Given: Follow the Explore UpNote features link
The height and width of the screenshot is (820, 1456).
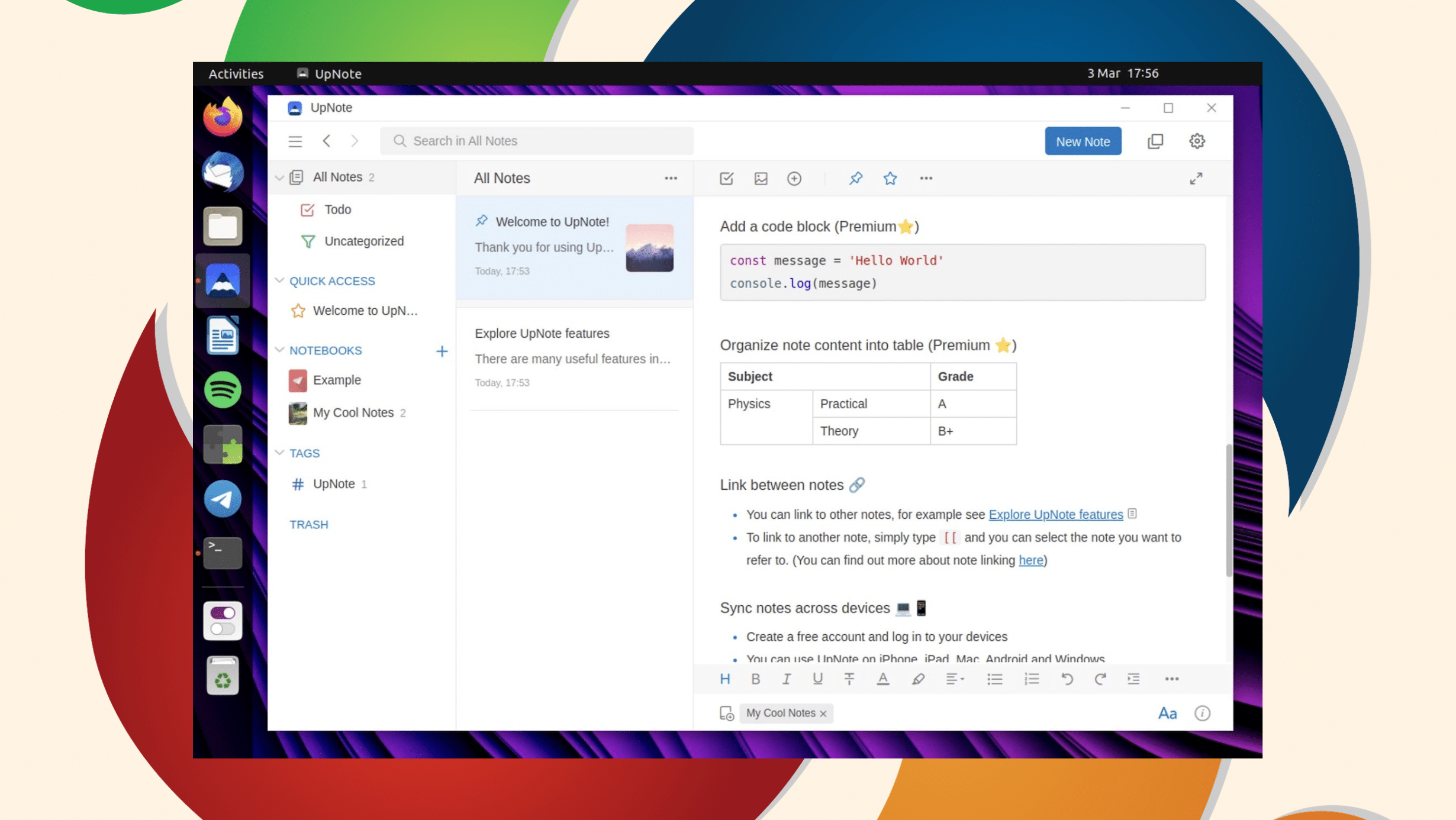Looking at the screenshot, I should pyautogui.click(x=1055, y=514).
